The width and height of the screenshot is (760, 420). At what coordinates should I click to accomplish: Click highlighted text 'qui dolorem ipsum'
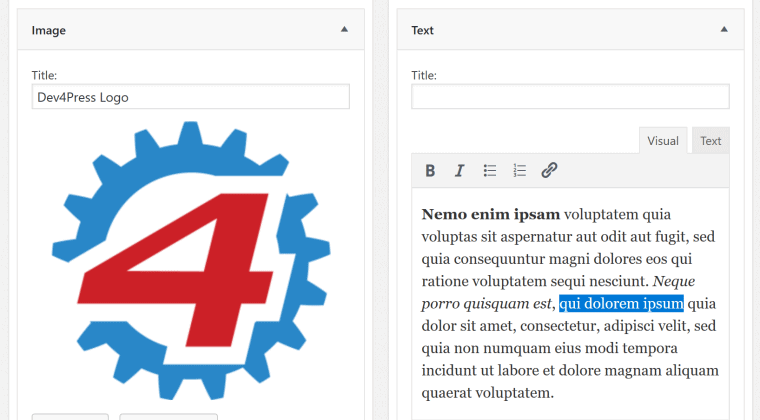click(x=621, y=304)
